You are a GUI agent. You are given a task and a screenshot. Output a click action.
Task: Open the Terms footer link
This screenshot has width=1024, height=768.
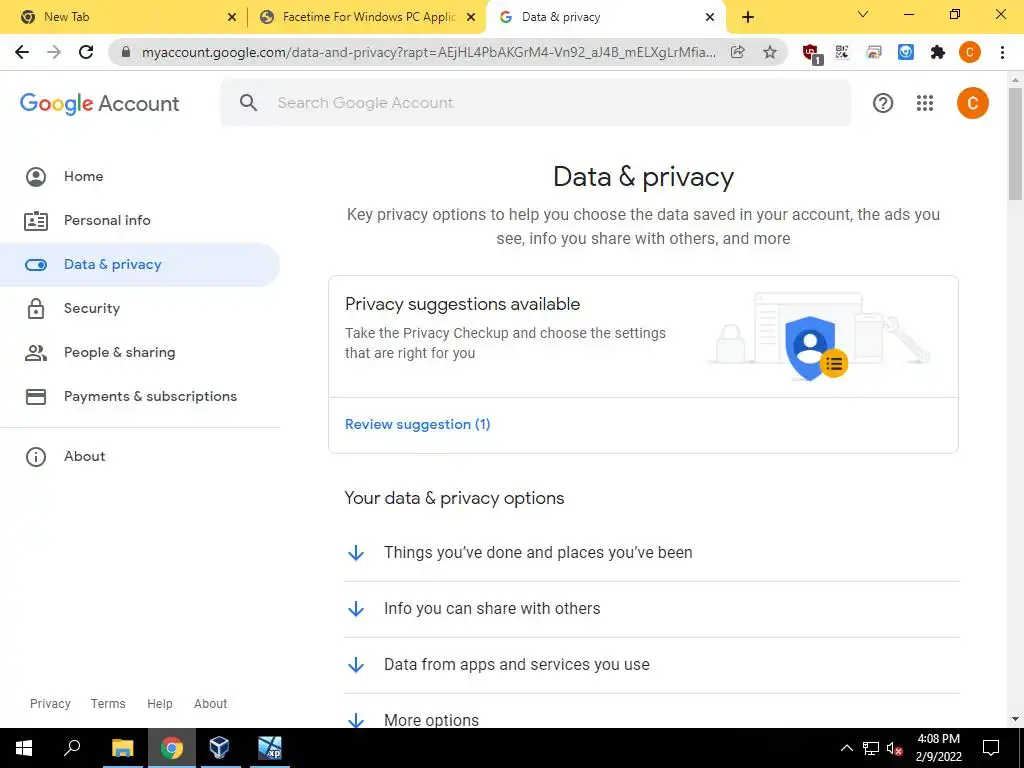pos(108,703)
